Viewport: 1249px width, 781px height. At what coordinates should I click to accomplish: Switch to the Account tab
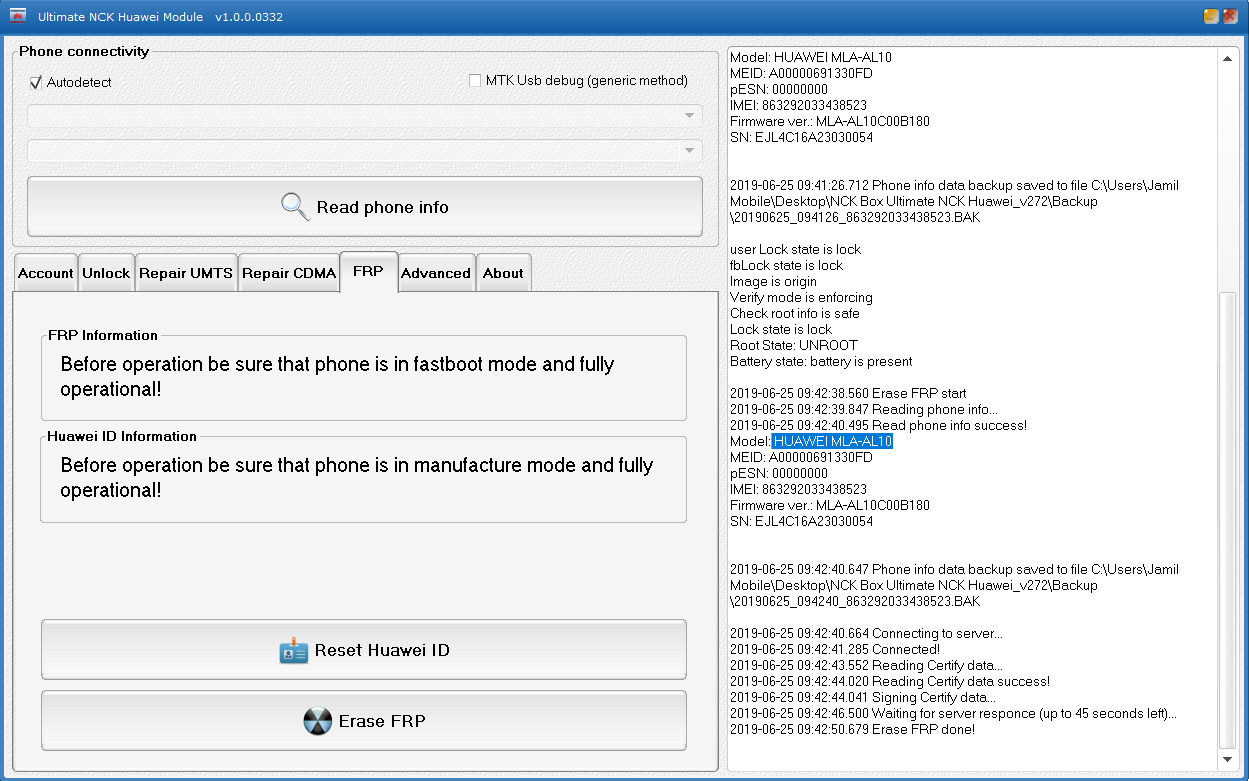46,273
